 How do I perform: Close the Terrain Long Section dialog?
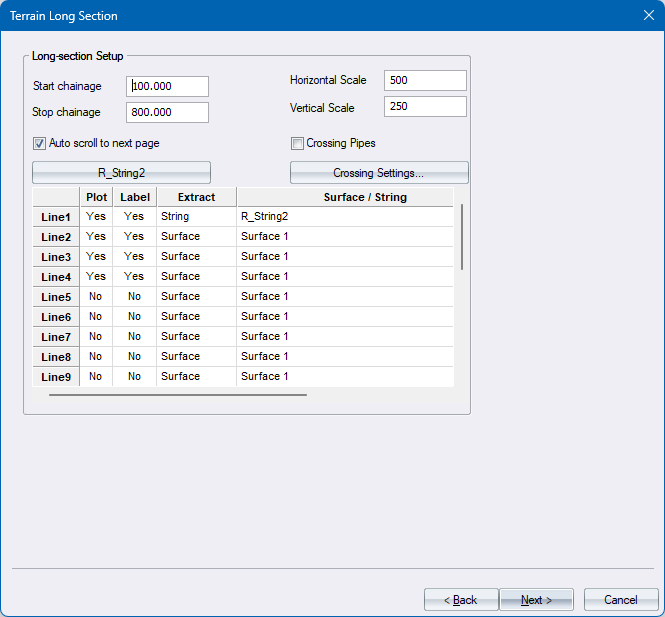pos(648,16)
